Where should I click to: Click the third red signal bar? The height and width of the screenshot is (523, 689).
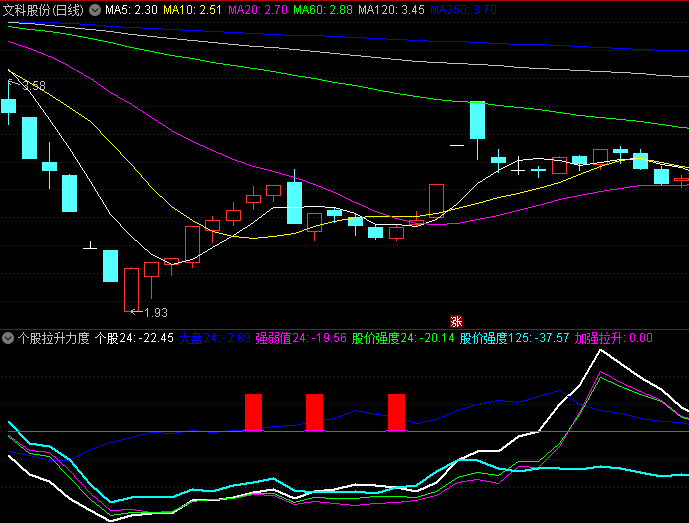pos(396,413)
